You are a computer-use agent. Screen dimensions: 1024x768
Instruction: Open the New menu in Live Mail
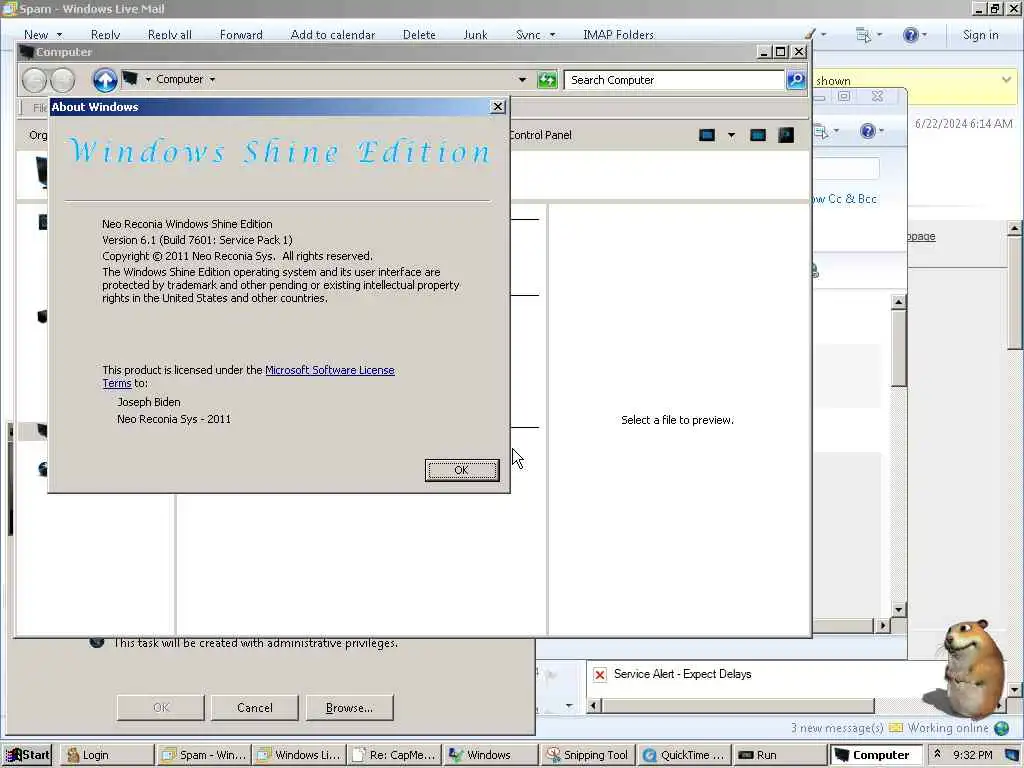tap(42, 35)
